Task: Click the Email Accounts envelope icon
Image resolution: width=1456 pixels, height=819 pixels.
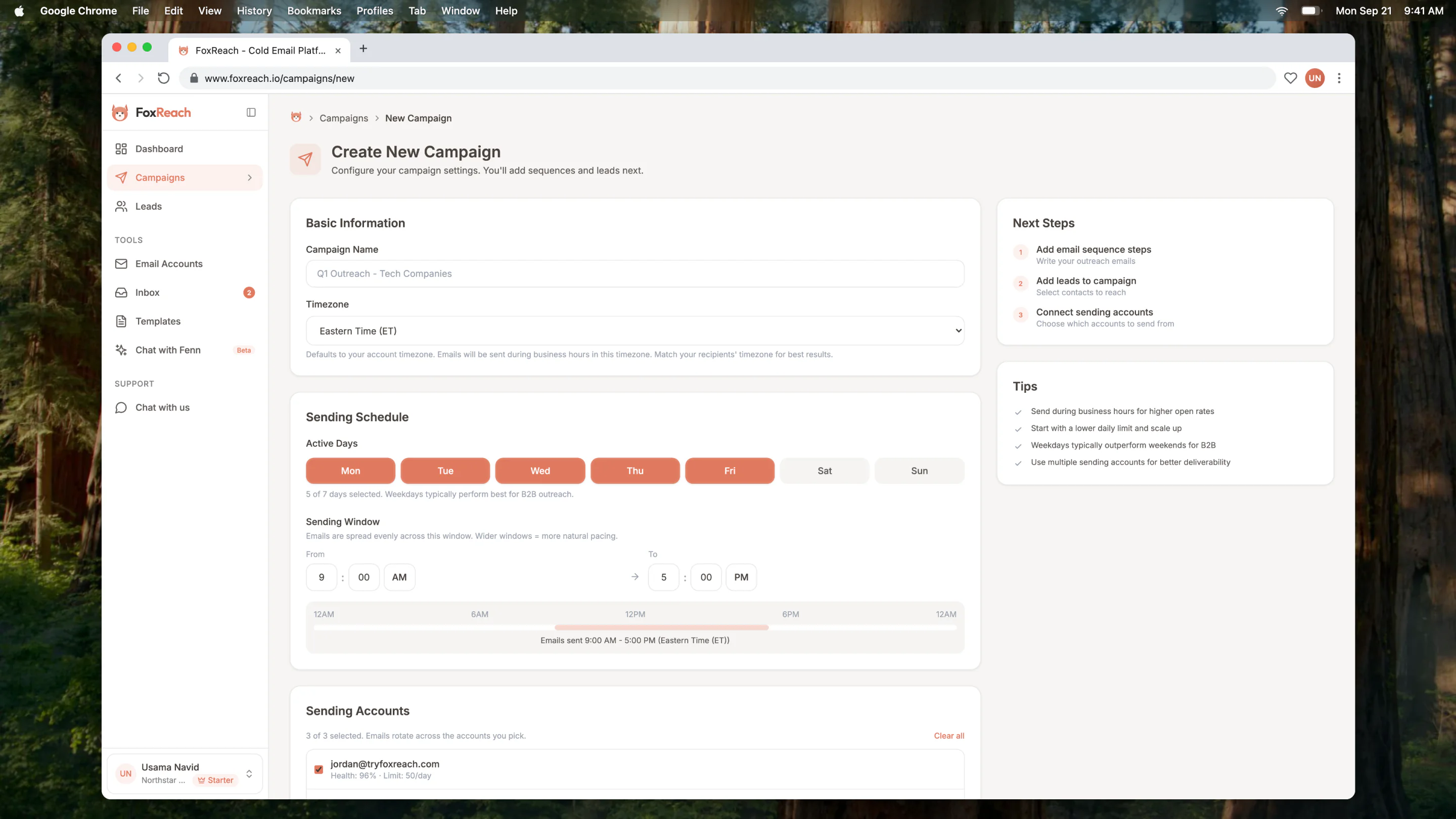Action: click(121, 264)
